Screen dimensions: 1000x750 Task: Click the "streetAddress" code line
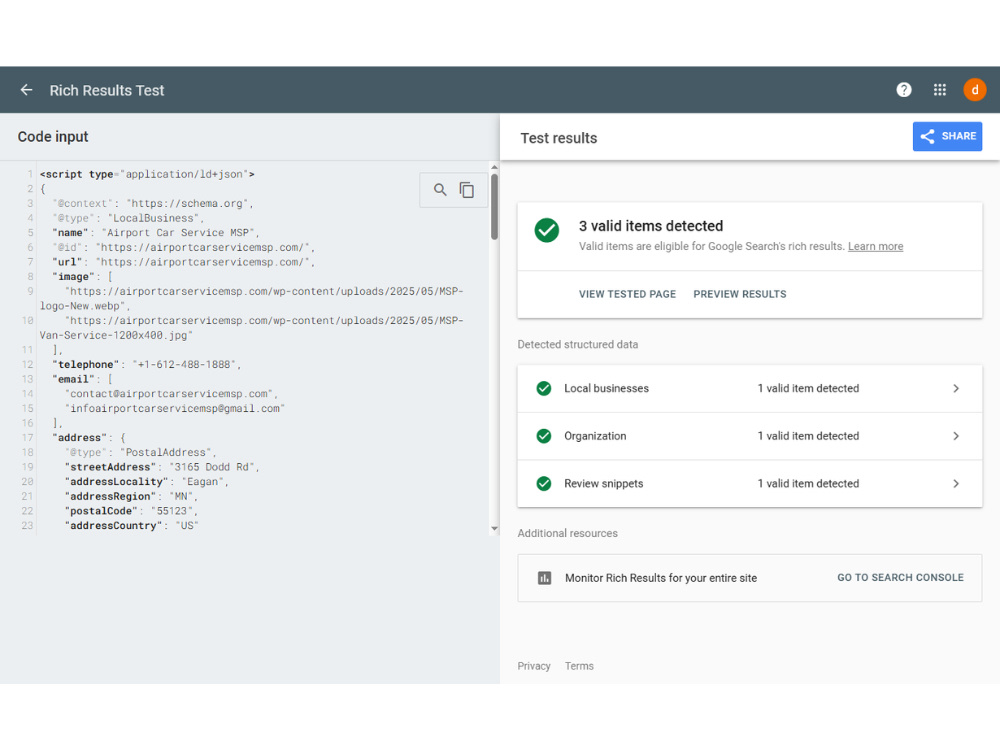pyautogui.click(x=162, y=467)
